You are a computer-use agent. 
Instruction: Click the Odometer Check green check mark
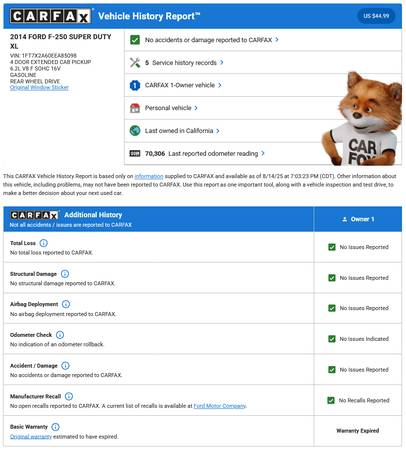[x=332, y=339]
